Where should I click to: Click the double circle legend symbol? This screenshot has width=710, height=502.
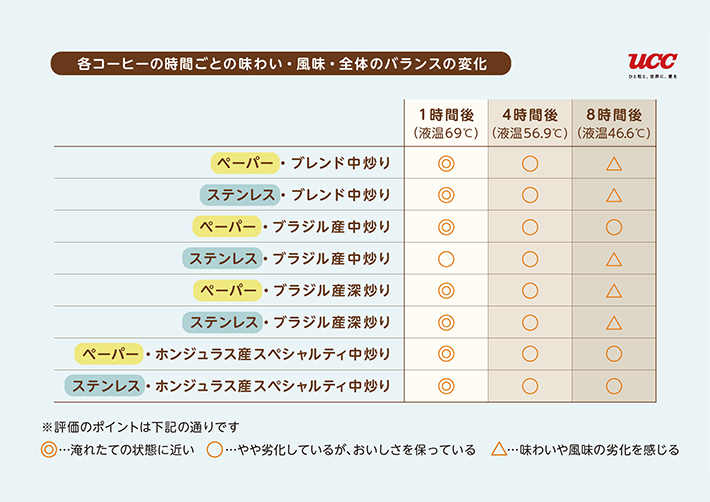point(49,450)
